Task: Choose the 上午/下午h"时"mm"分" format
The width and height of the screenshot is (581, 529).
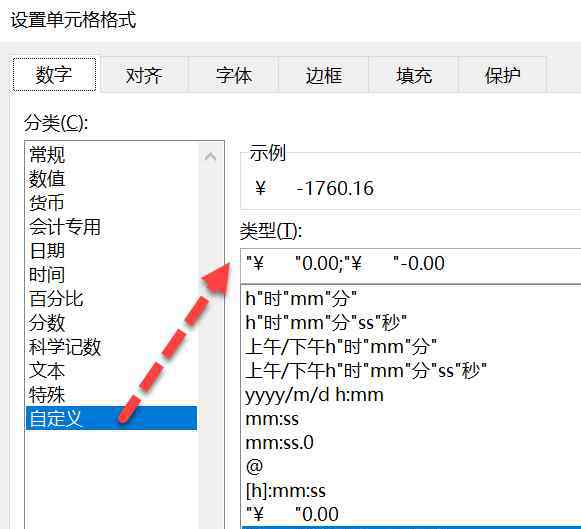Action: pos(341,347)
